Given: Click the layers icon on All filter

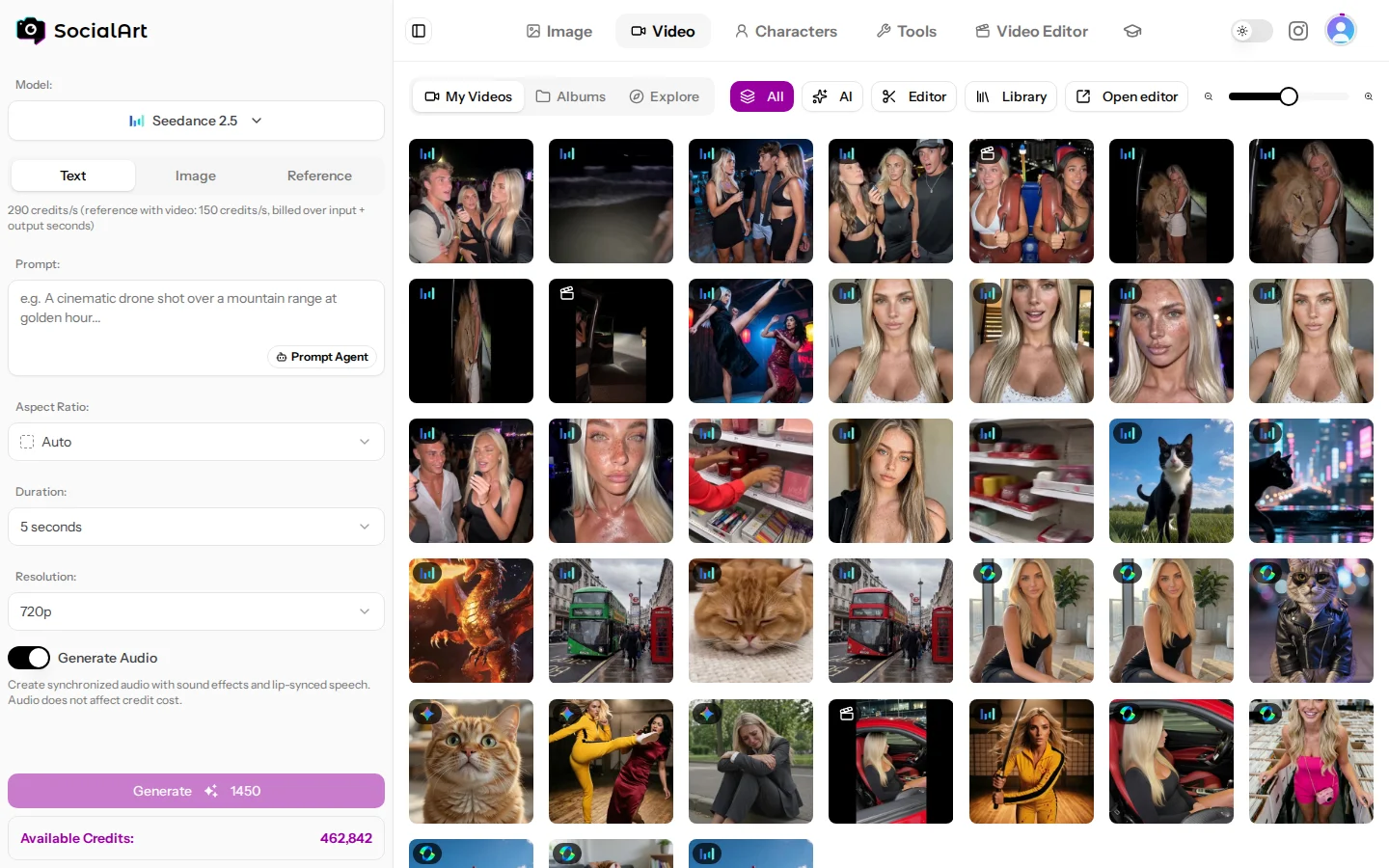Looking at the screenshot, I should pyautogui.click(x=748, y=96).
